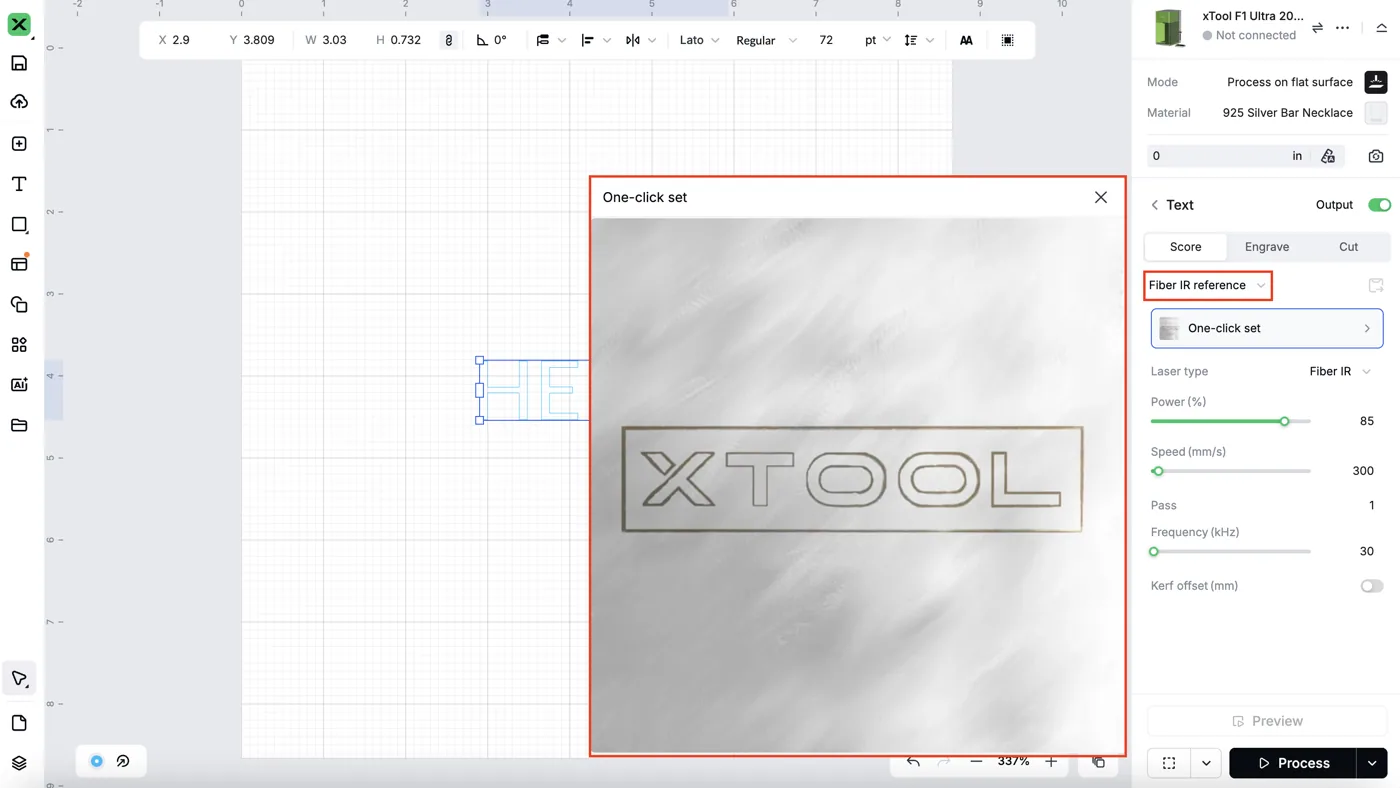Turn off the Output toggle
Image resolution: width=1400 pixels, height=788 pixels.
click(1379, 205)
